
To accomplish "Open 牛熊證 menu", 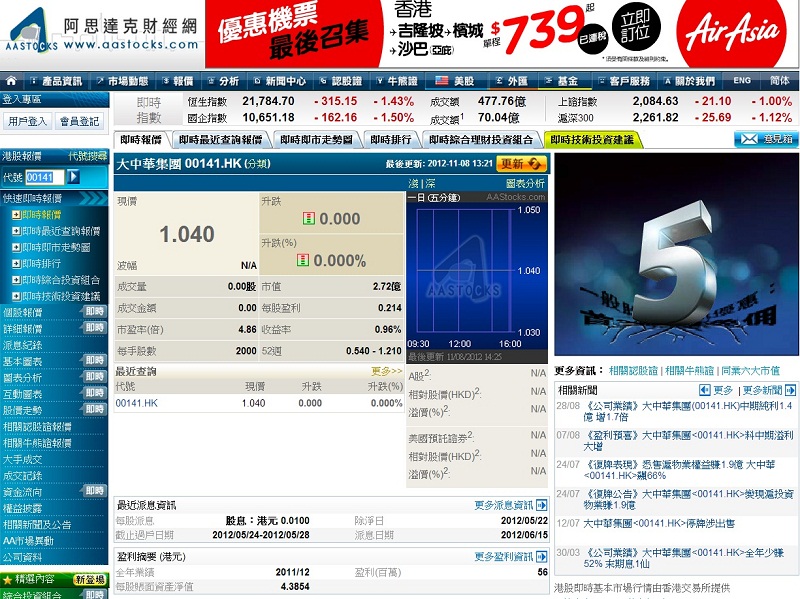I will (397, 81).
